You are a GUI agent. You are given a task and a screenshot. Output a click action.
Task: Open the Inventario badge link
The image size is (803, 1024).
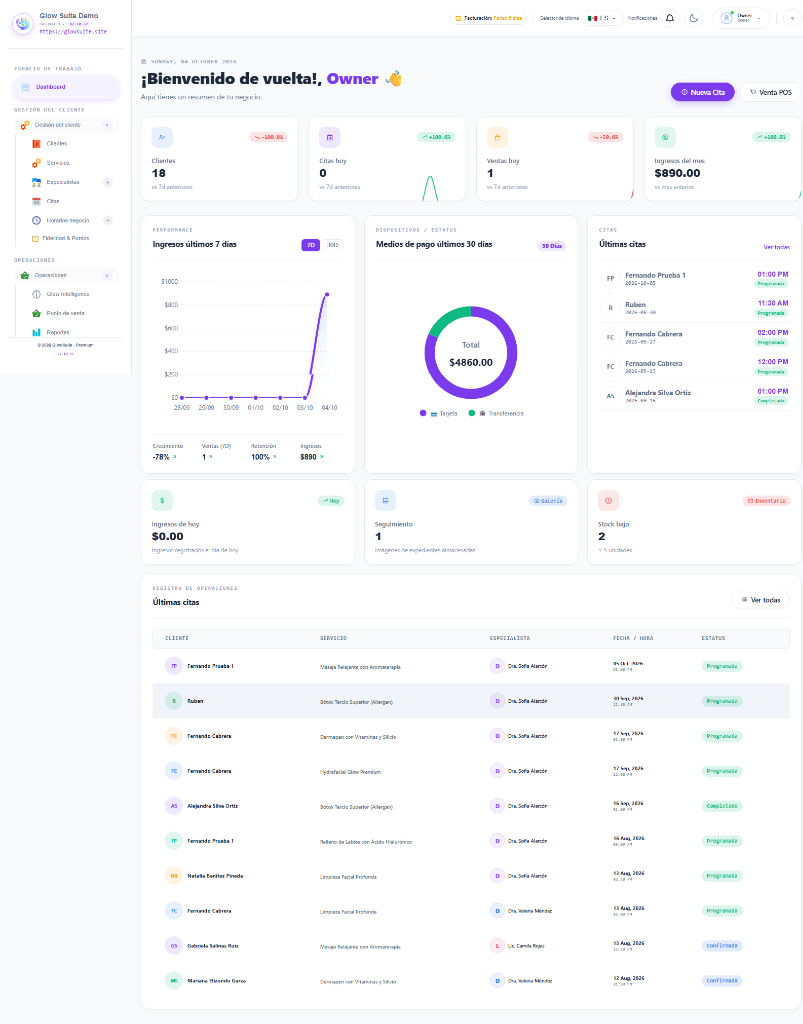766,501
